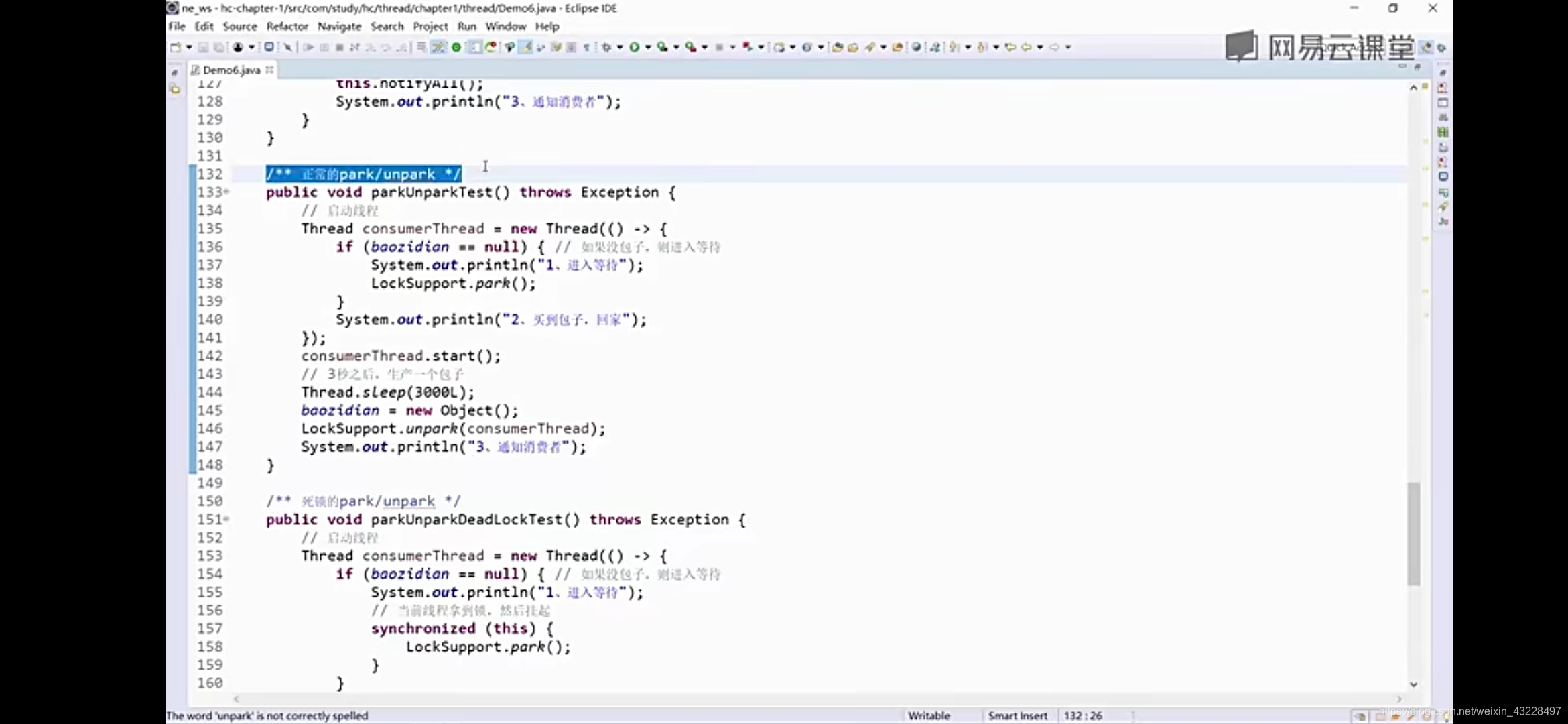The width and height of the screenshot is (1568, 724).
Task: Open the Source menu
Action: coord(240,27)
